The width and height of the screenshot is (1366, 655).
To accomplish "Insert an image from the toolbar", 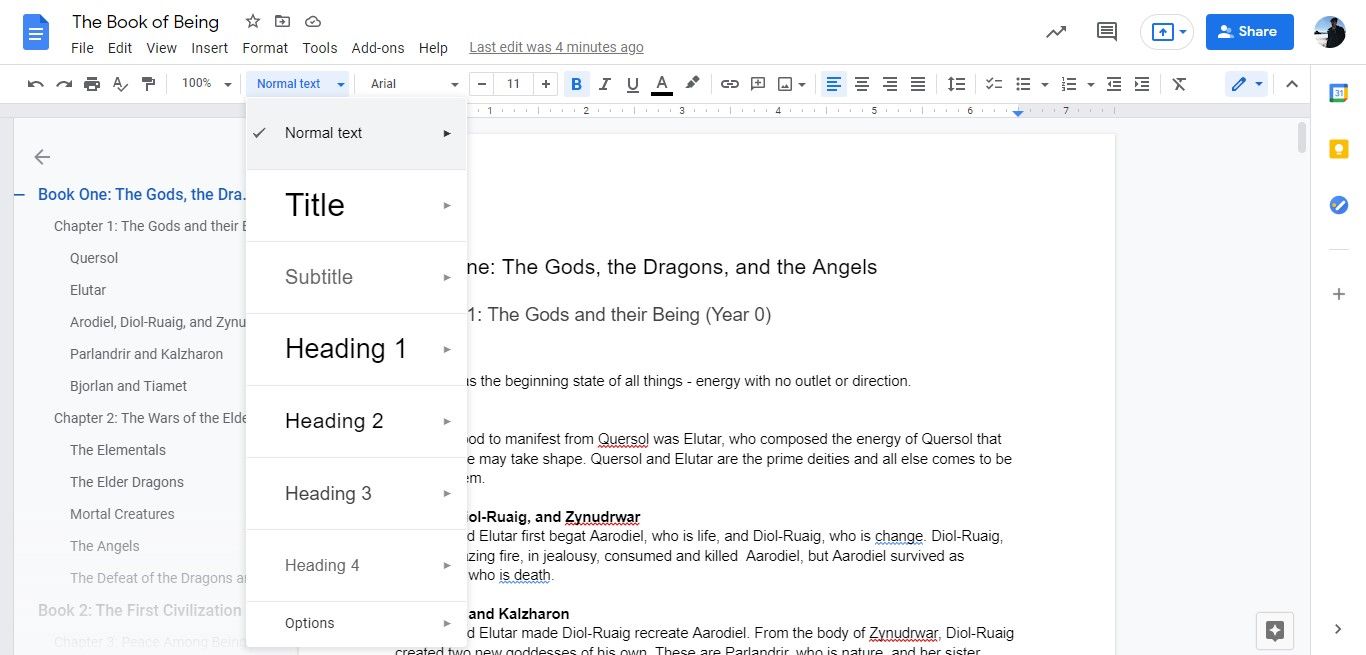I will coord(786,84).
